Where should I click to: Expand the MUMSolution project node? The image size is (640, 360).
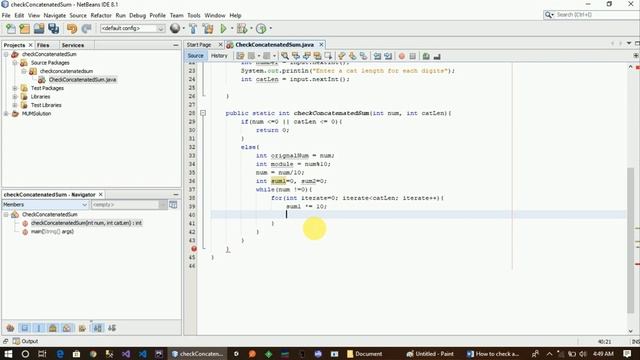tap(6, 114)
